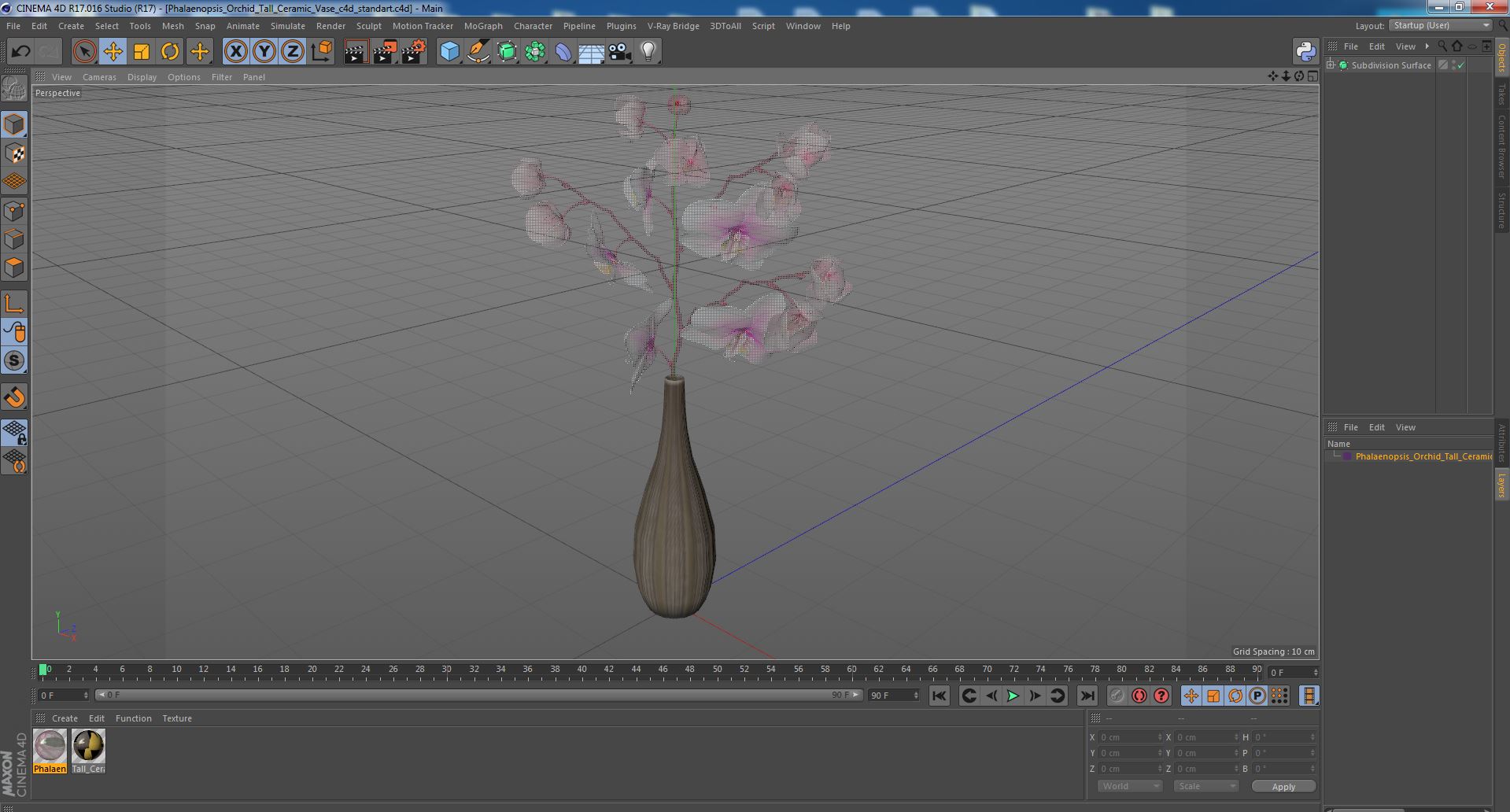Toggle active viewport maximize icon
The image size is (1510, 812).
pos(1312,76)
